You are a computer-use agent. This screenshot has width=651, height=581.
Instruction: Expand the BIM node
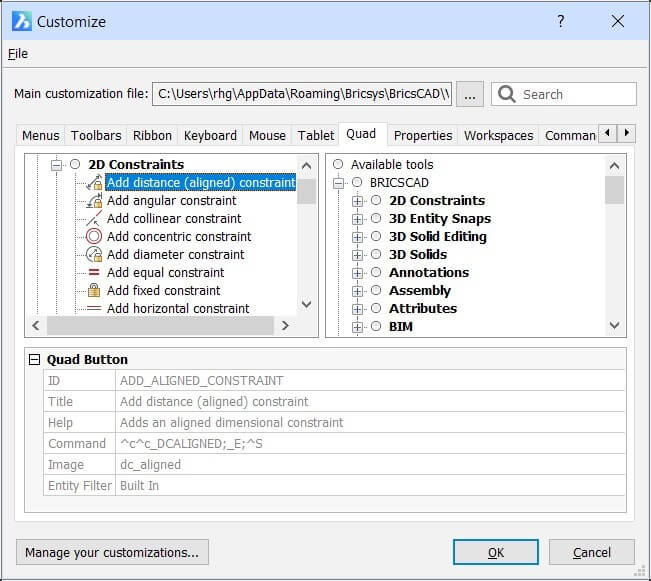pos(357,327)
